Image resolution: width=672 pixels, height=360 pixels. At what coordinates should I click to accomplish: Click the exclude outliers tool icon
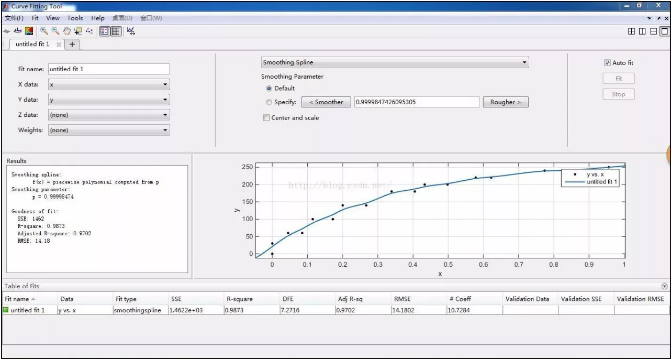click(x=89, y=31)
